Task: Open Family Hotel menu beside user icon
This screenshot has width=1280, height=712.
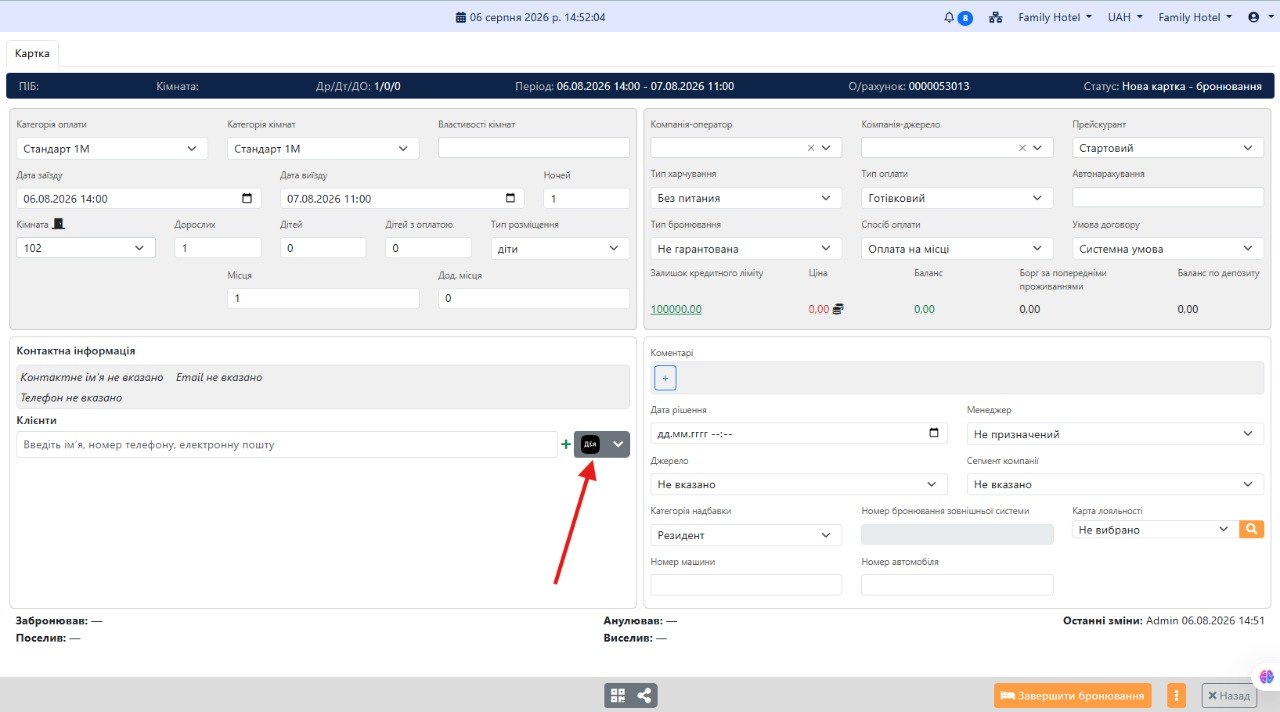Action: [x=1194, y=17]
